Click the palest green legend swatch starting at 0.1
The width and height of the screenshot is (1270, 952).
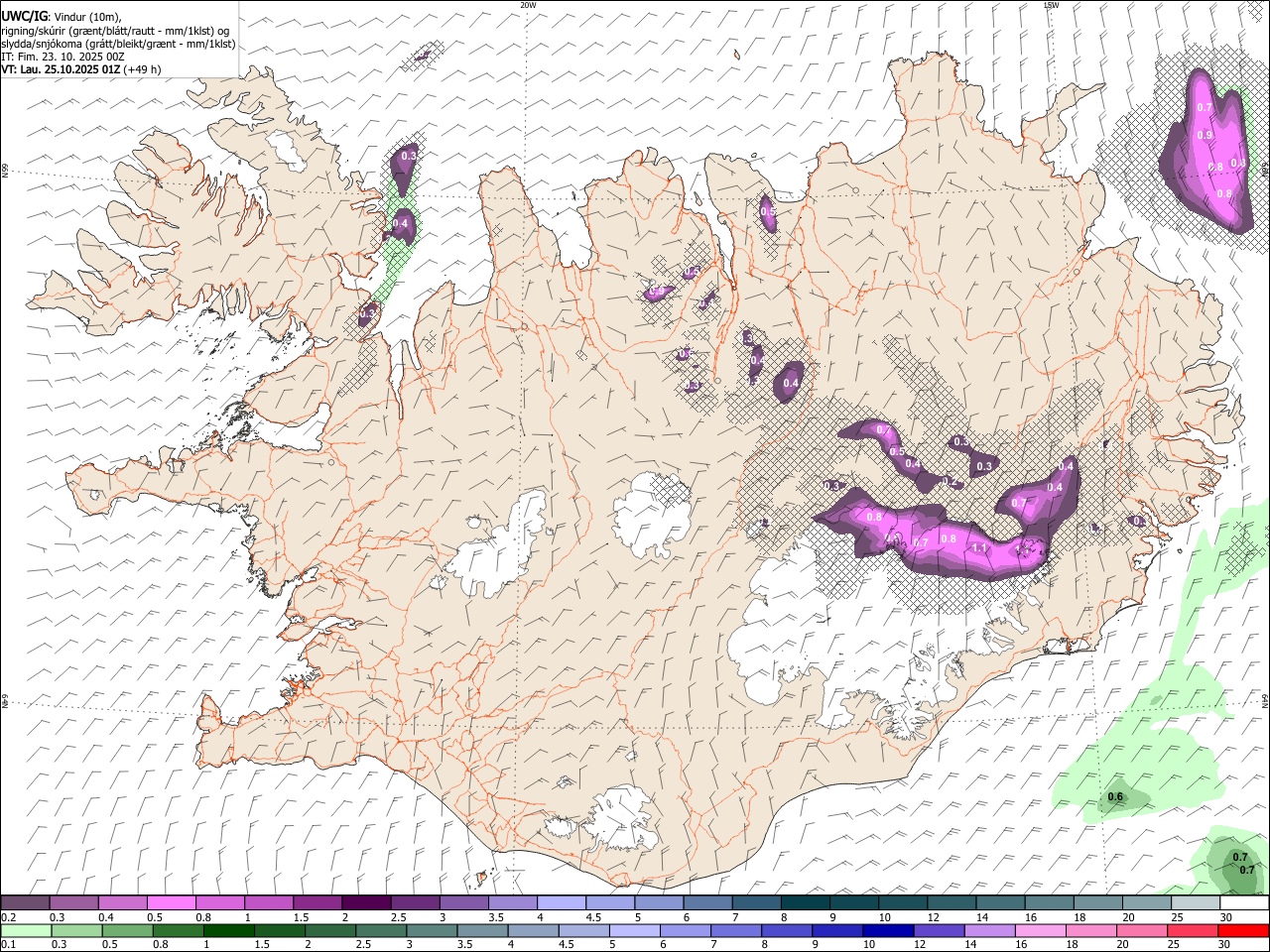point(26,930)
